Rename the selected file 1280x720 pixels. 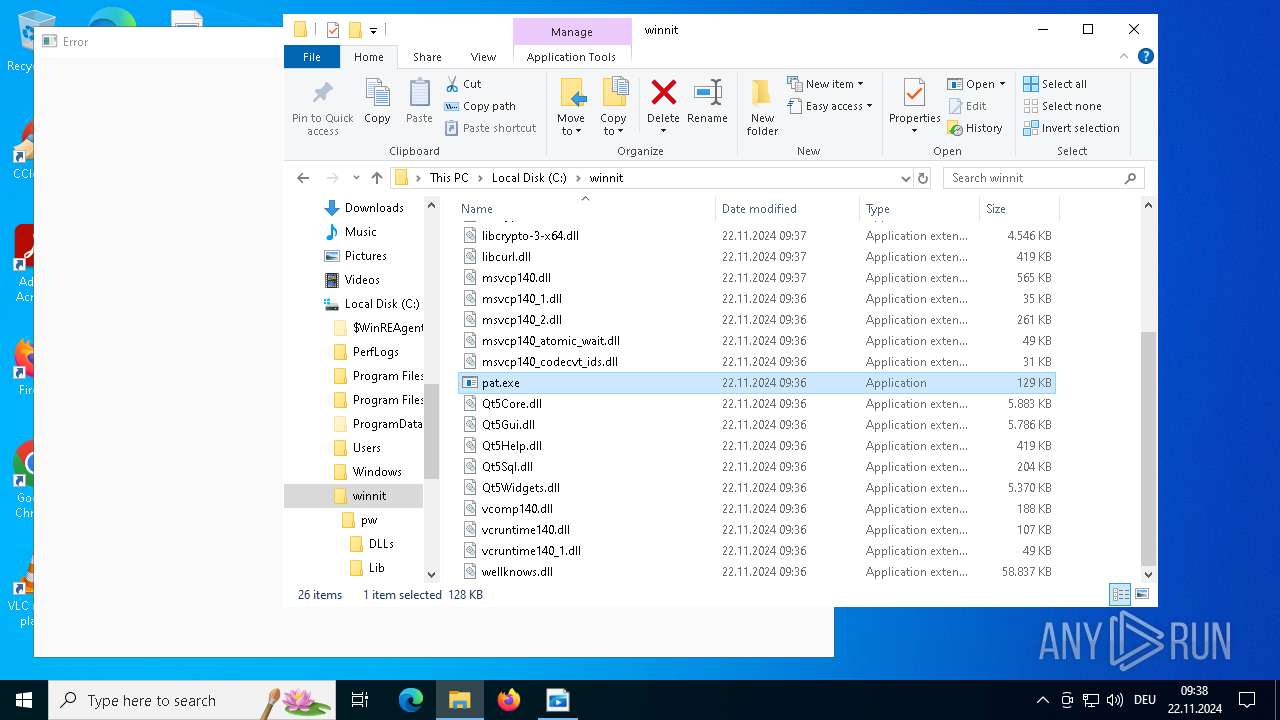(x=707, y=101)
